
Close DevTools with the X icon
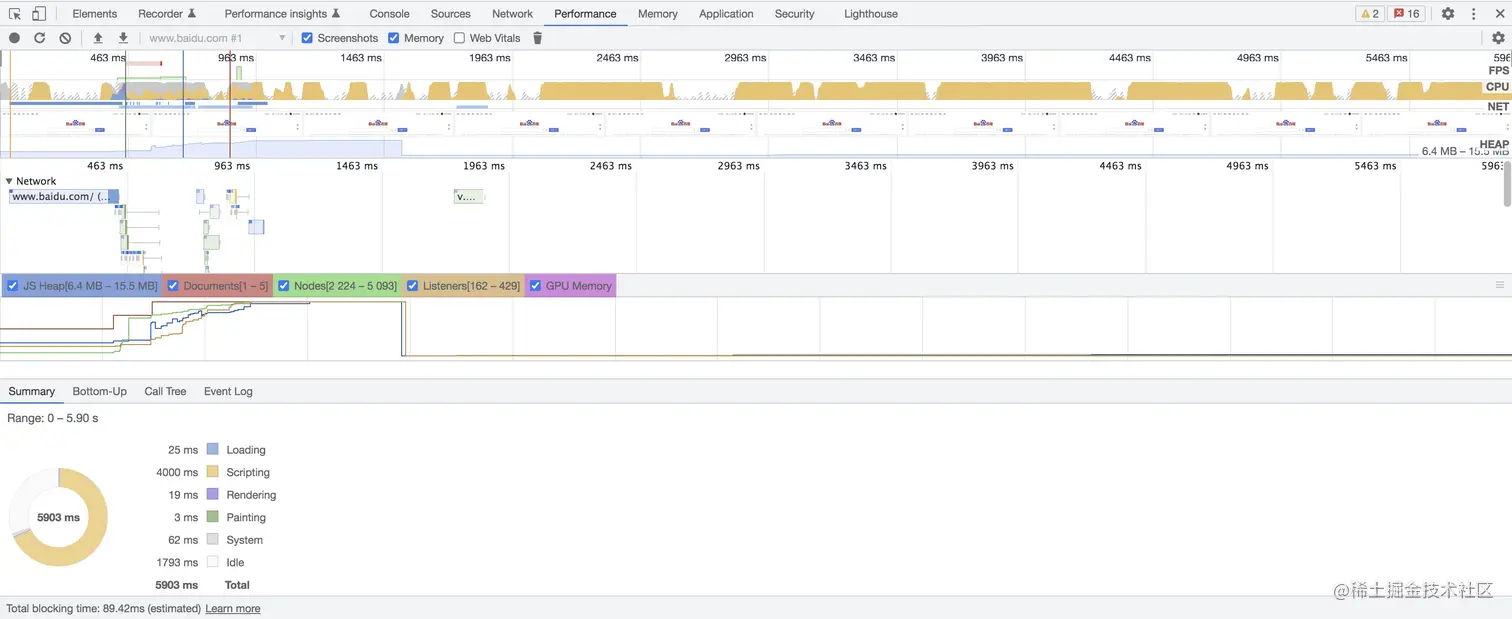point(1499,14)
